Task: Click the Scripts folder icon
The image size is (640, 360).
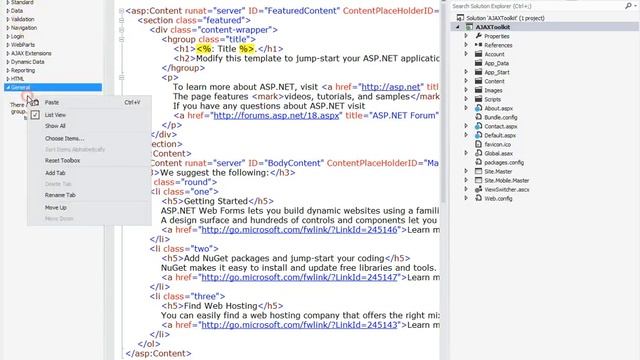Action: (x=478, y=99)
